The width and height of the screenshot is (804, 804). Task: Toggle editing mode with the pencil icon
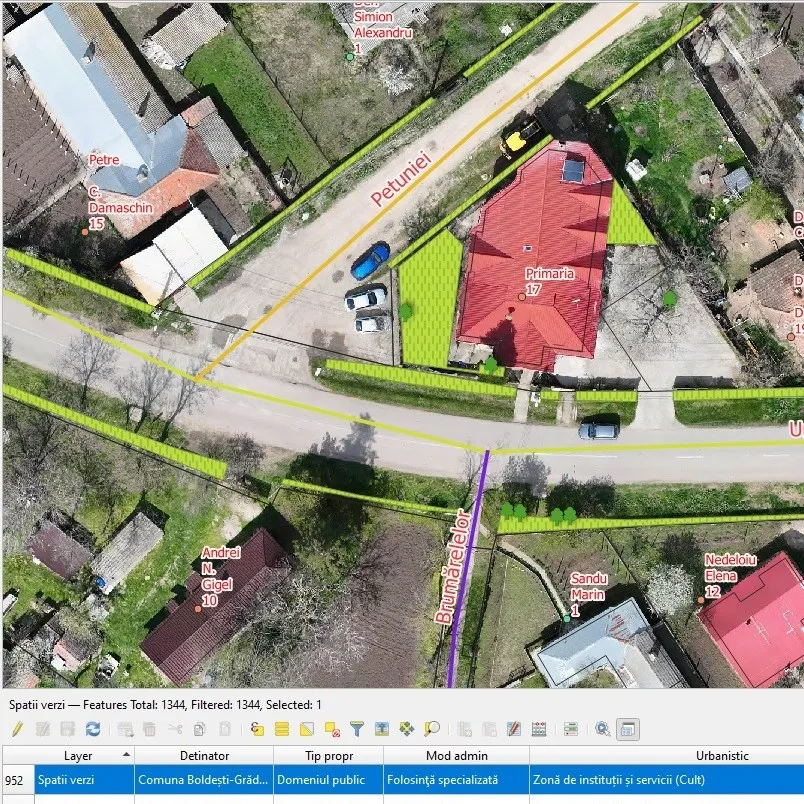(x=17, y=729)
